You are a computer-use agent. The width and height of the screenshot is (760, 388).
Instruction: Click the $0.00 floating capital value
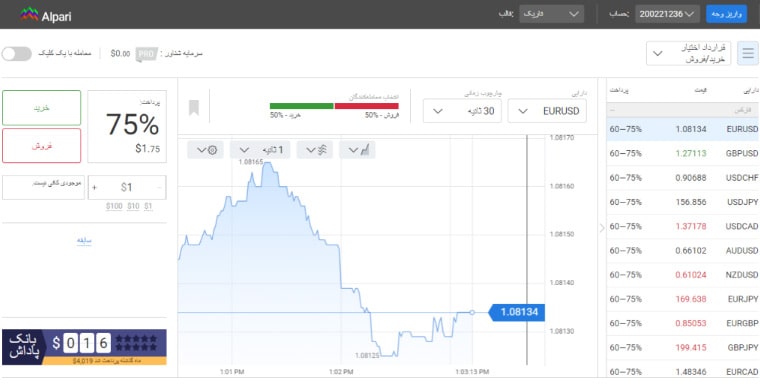(120, 54)
